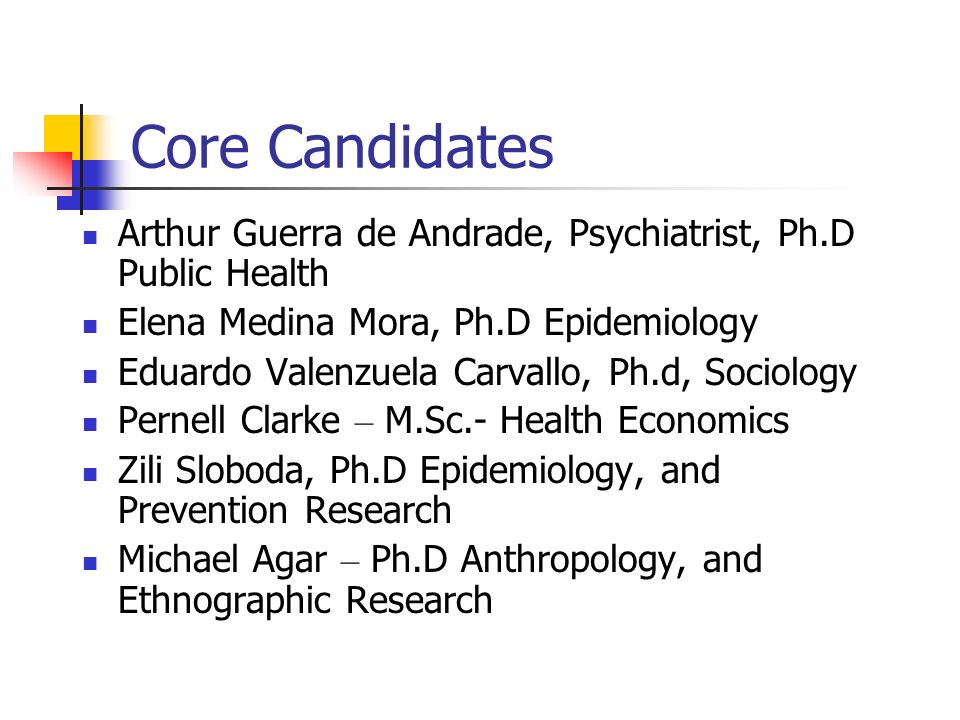Click the word Sociology
Image resolution: width=960 pixels, height=720 pixels.
(x=780, y=373)
